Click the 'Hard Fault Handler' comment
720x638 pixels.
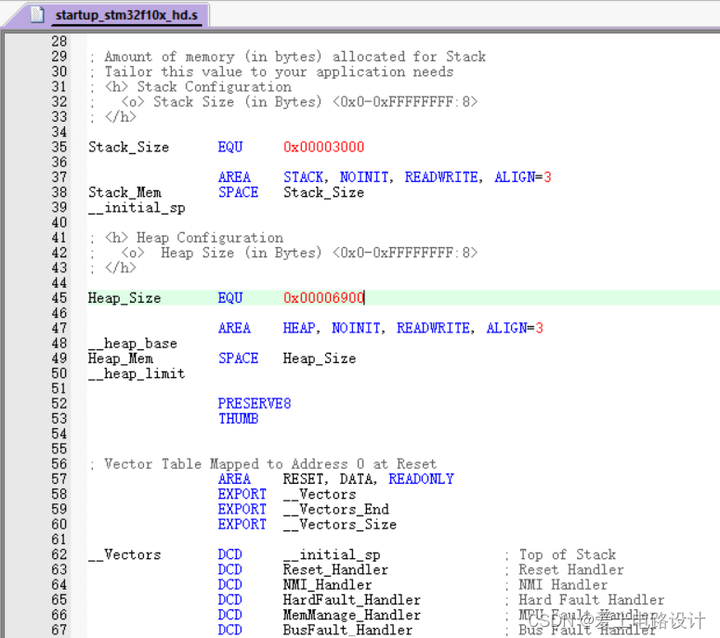pos(591,600)
